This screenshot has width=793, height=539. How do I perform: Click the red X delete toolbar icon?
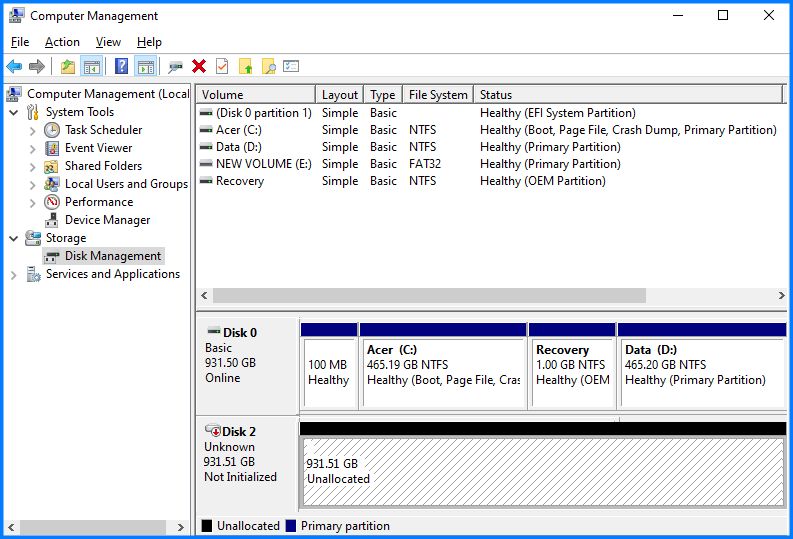point(199,67)
